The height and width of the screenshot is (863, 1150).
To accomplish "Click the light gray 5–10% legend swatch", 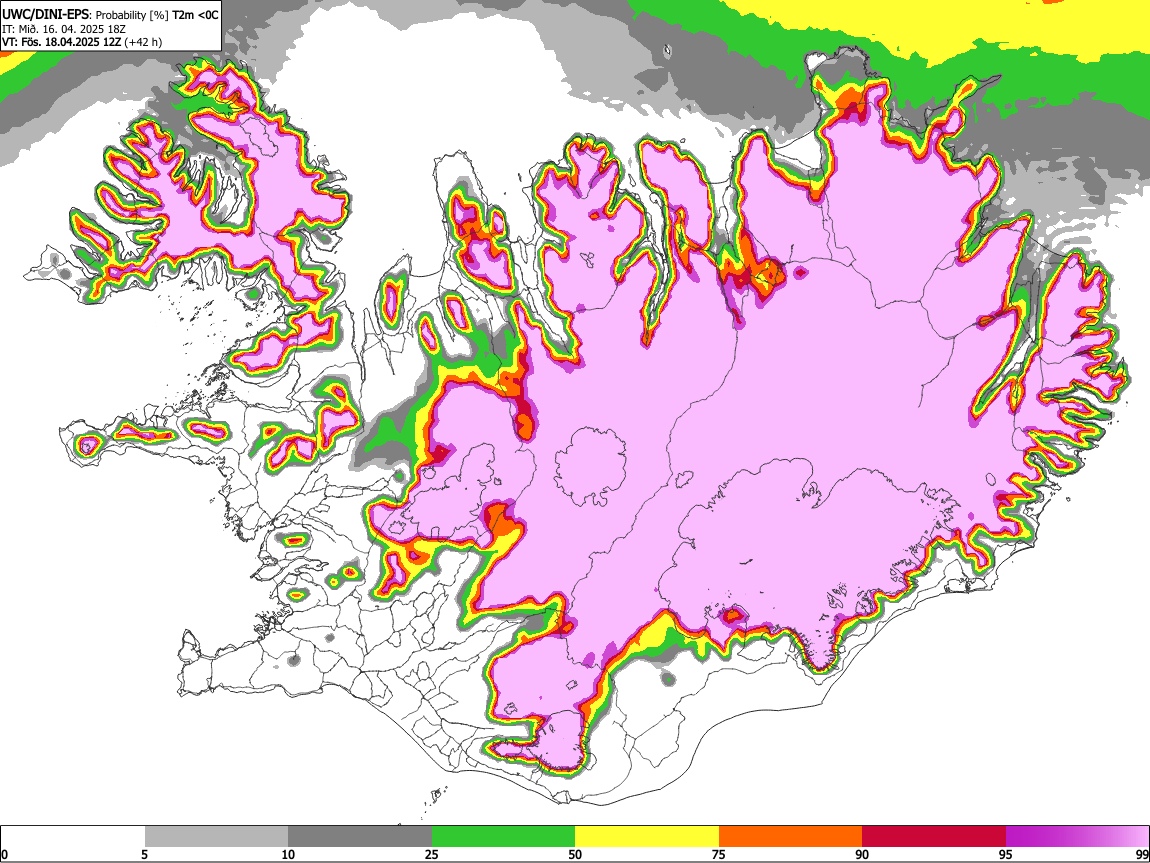I will click(216, 837).
